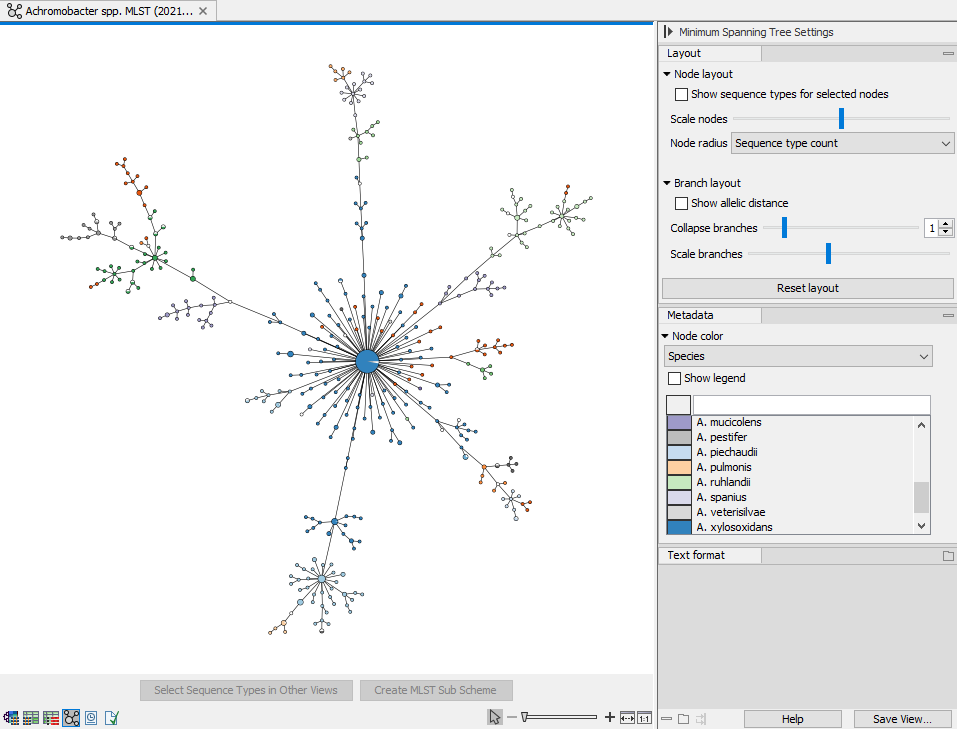This screenshot has height=729, width=957.
Task: Click the fit-width zoom icon
Action: click(627, 717)
